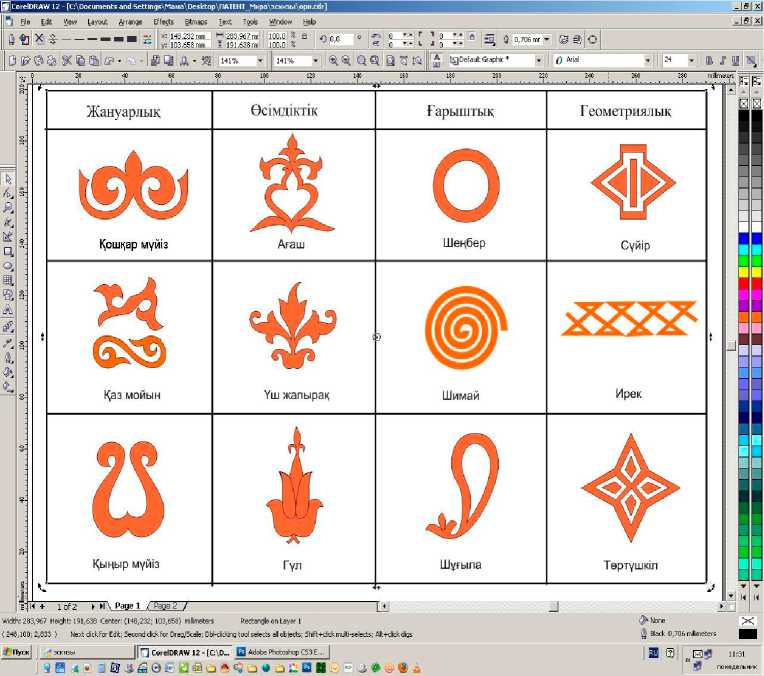764x676 pixels.
Task: Click the Қошқар мүйіз caption text
Action: [x=134, y=244]
